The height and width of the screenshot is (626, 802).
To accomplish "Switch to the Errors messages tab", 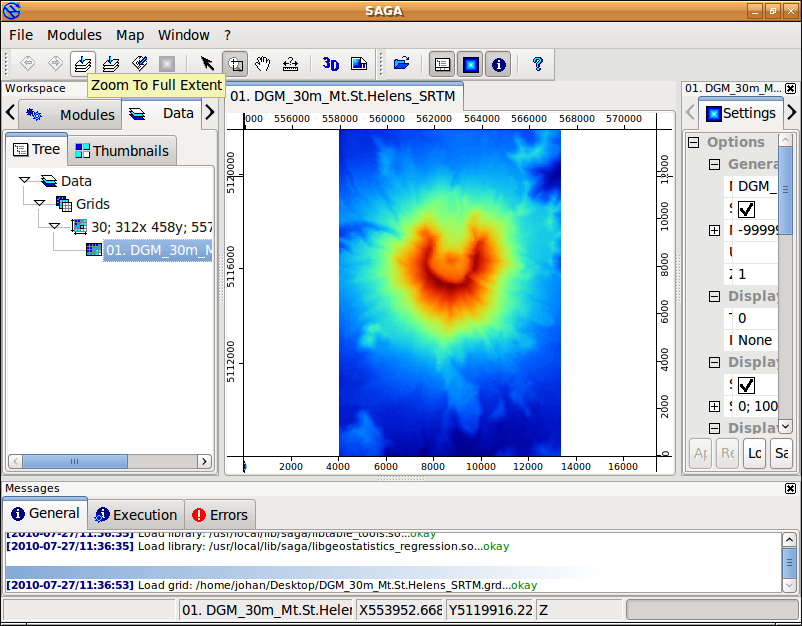I will click(x=219, y=515).
